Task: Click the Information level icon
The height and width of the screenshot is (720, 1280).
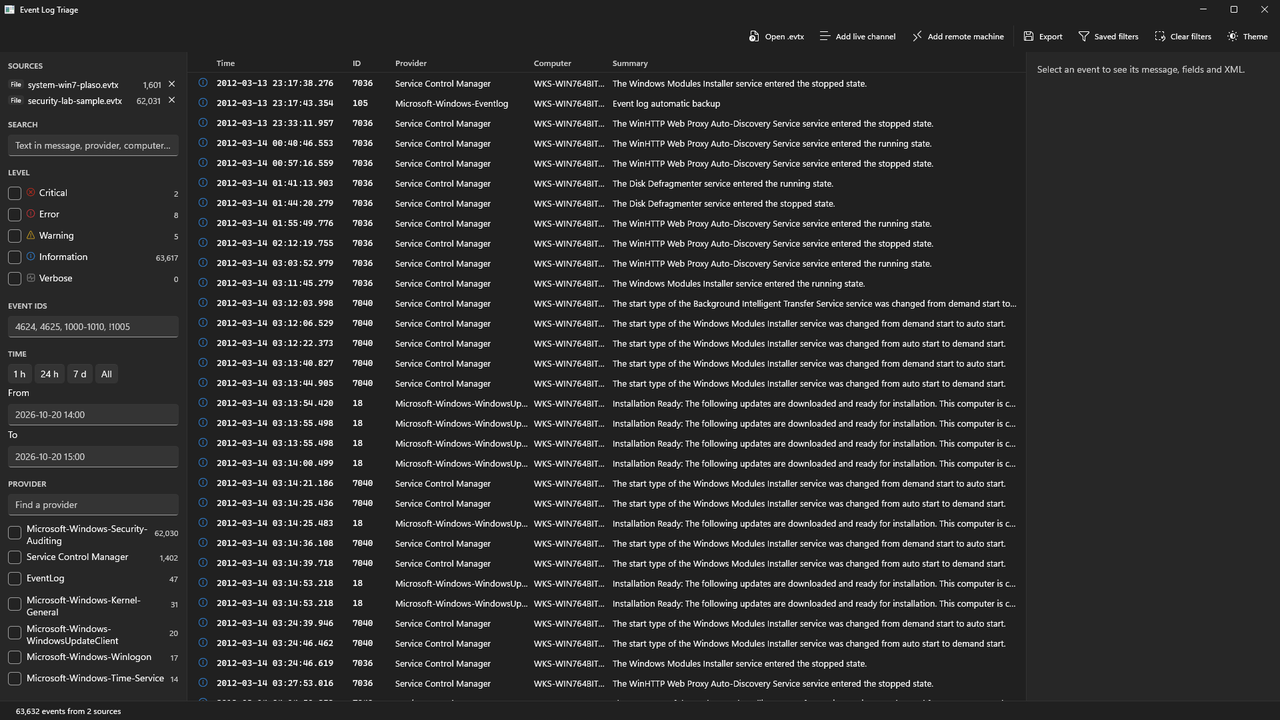Action: [x=31, y=257]
